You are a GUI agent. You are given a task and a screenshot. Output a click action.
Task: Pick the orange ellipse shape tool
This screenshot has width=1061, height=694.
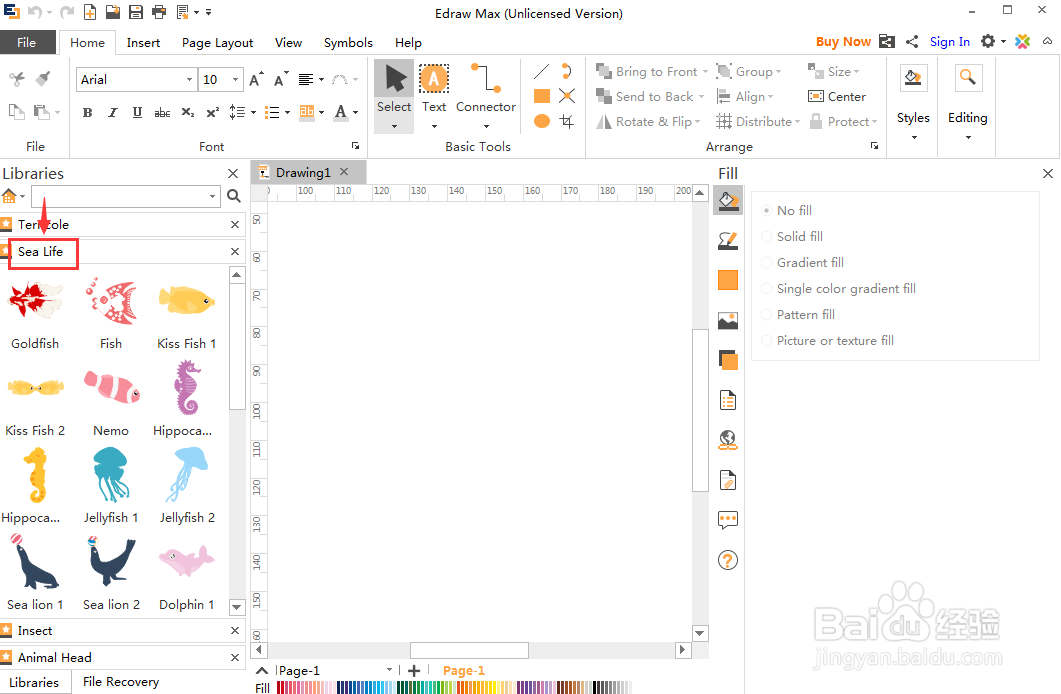tap(541, 121)
